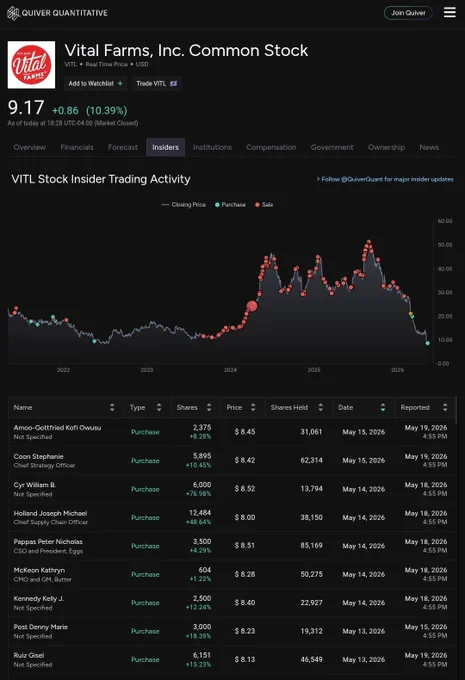
Task: Click the Chief Supply Chain Officer title
Action: (51, 522)
